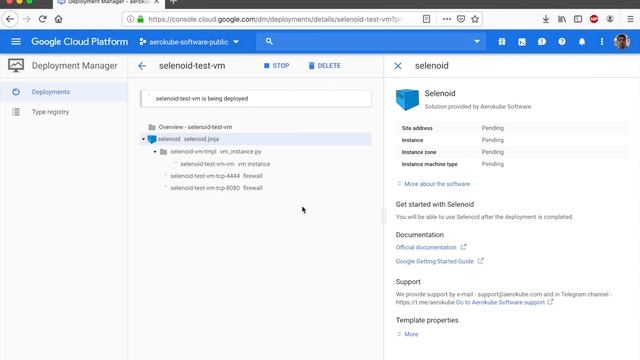Image resolution: width=640 pixels, height=360 pixels.
Task: Click the Selenoid blue cube logo
Action: [x=407, y=100]
